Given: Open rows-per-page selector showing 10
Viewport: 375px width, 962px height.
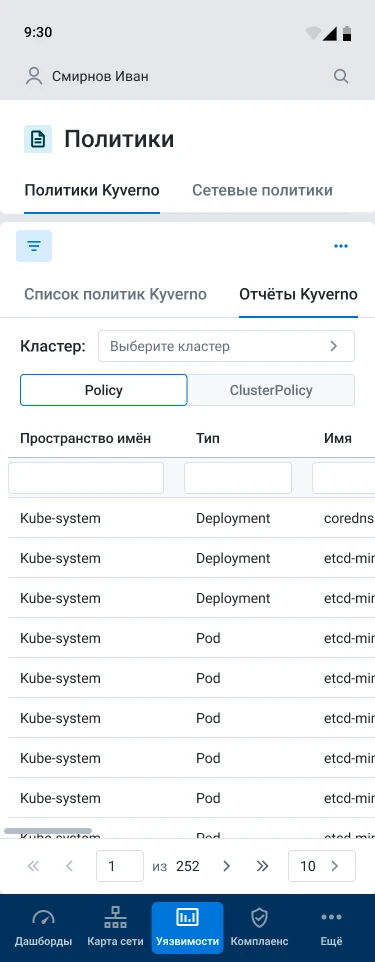Looking at the screenshot, I should tap(322, 866).
